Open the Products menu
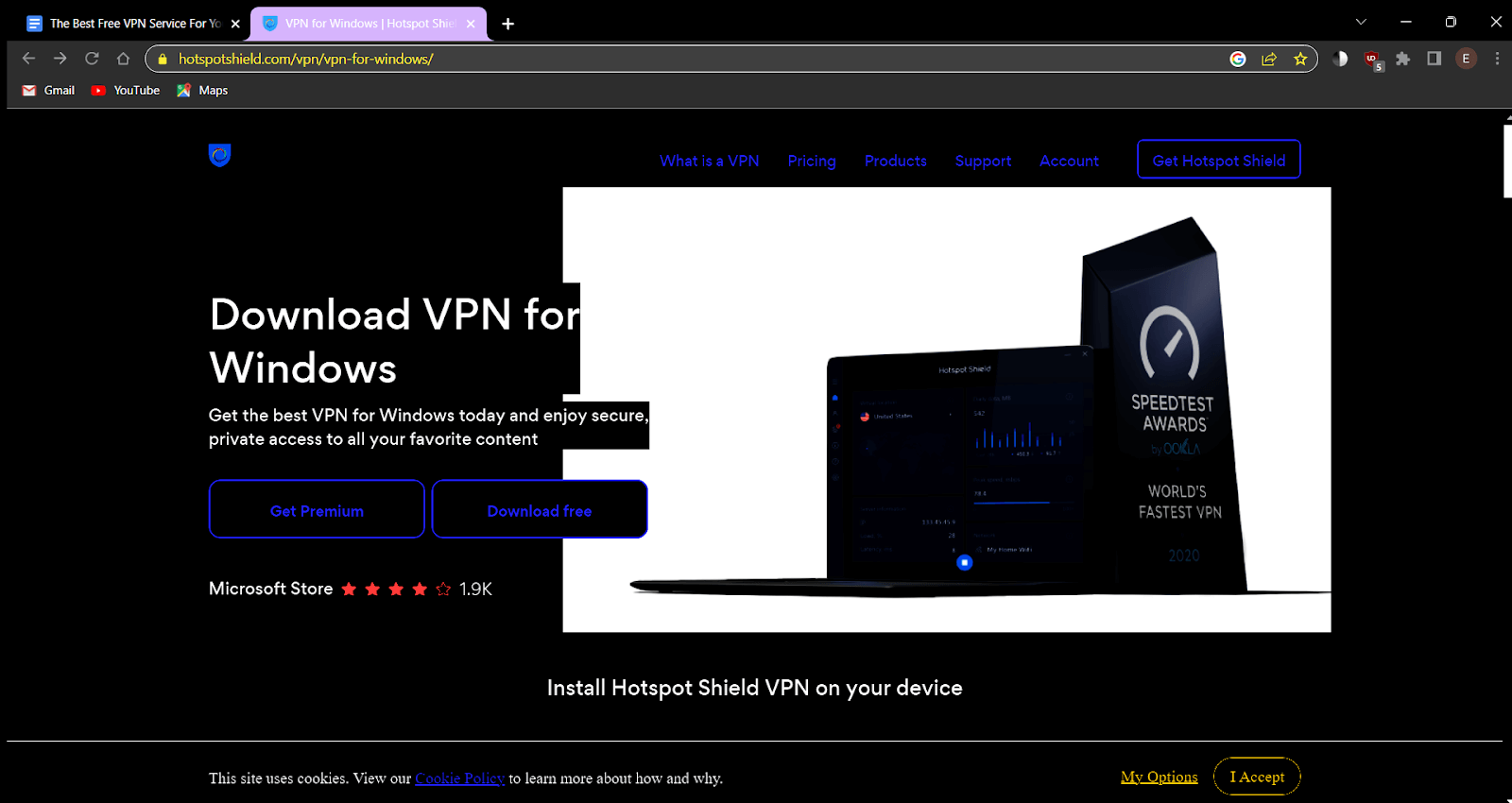 pos(896,161)
